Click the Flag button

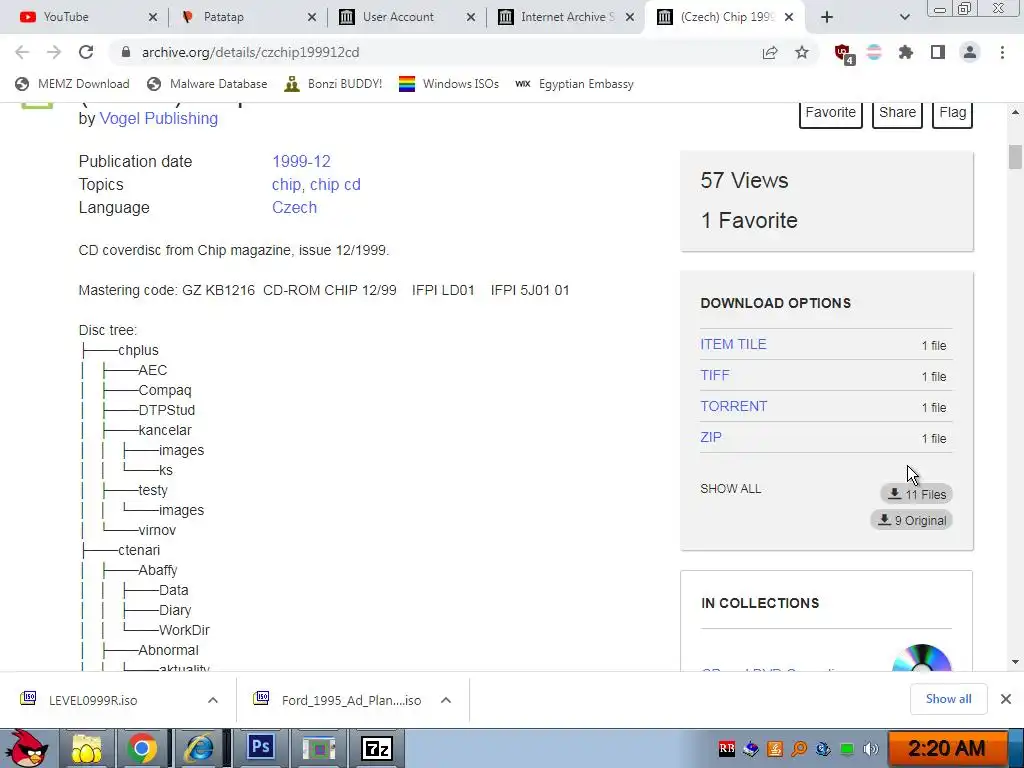click(x=952, y=113)
